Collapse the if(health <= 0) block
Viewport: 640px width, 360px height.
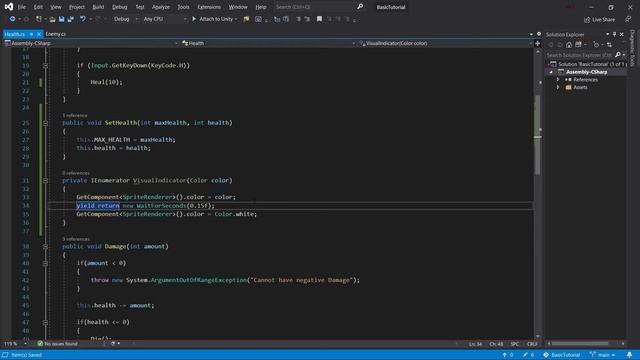point(45,322)
